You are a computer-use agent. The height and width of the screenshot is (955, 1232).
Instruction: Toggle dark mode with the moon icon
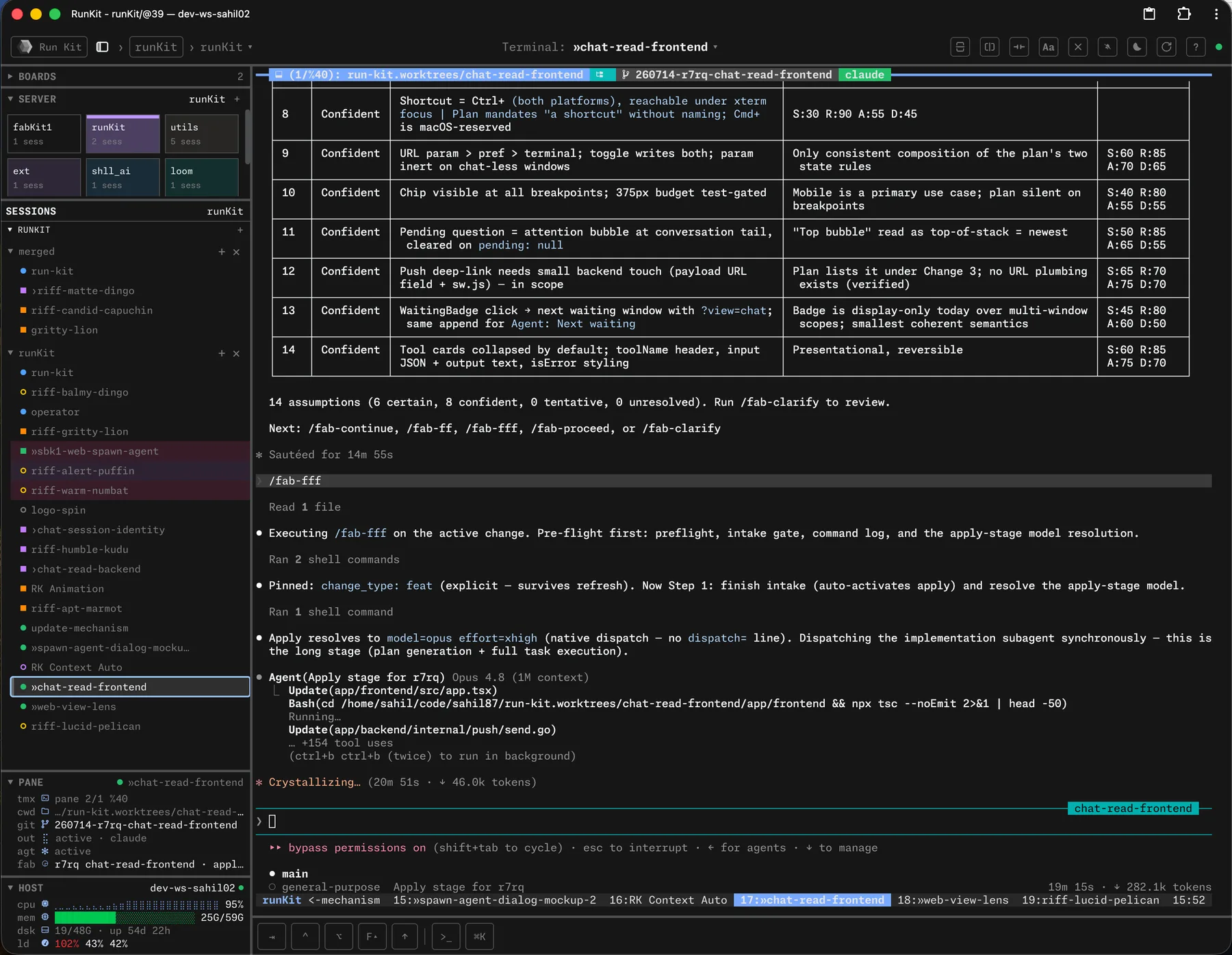(1137, 47)
